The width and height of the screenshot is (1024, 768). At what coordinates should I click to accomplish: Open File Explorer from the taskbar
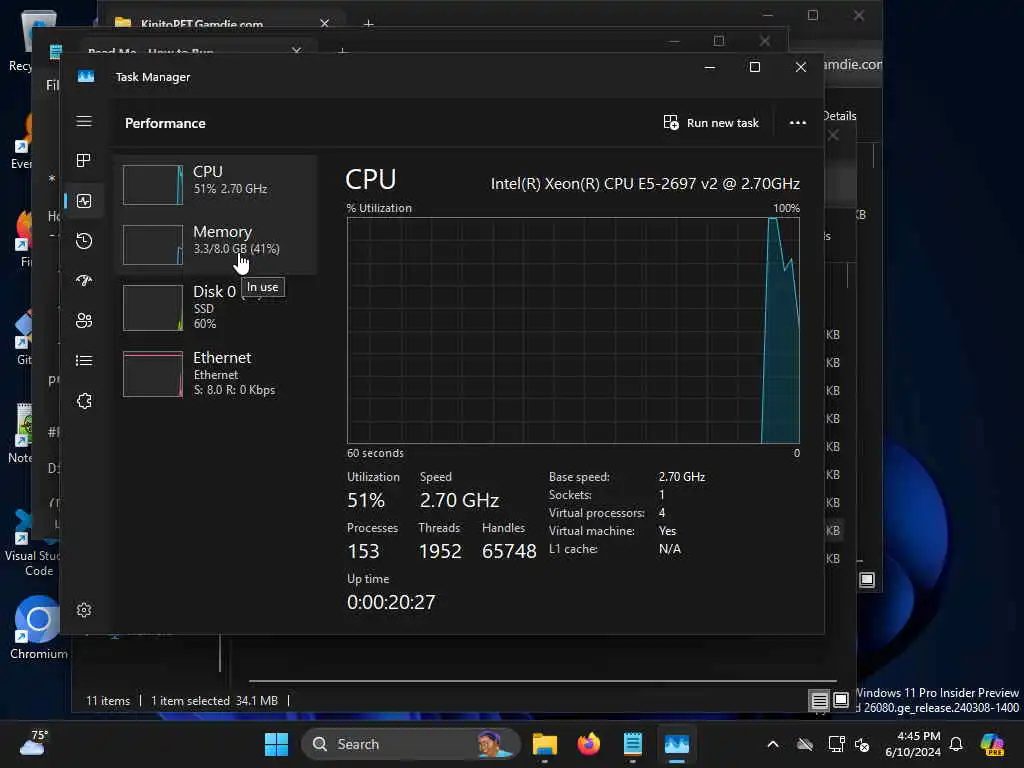click(544, 744)
